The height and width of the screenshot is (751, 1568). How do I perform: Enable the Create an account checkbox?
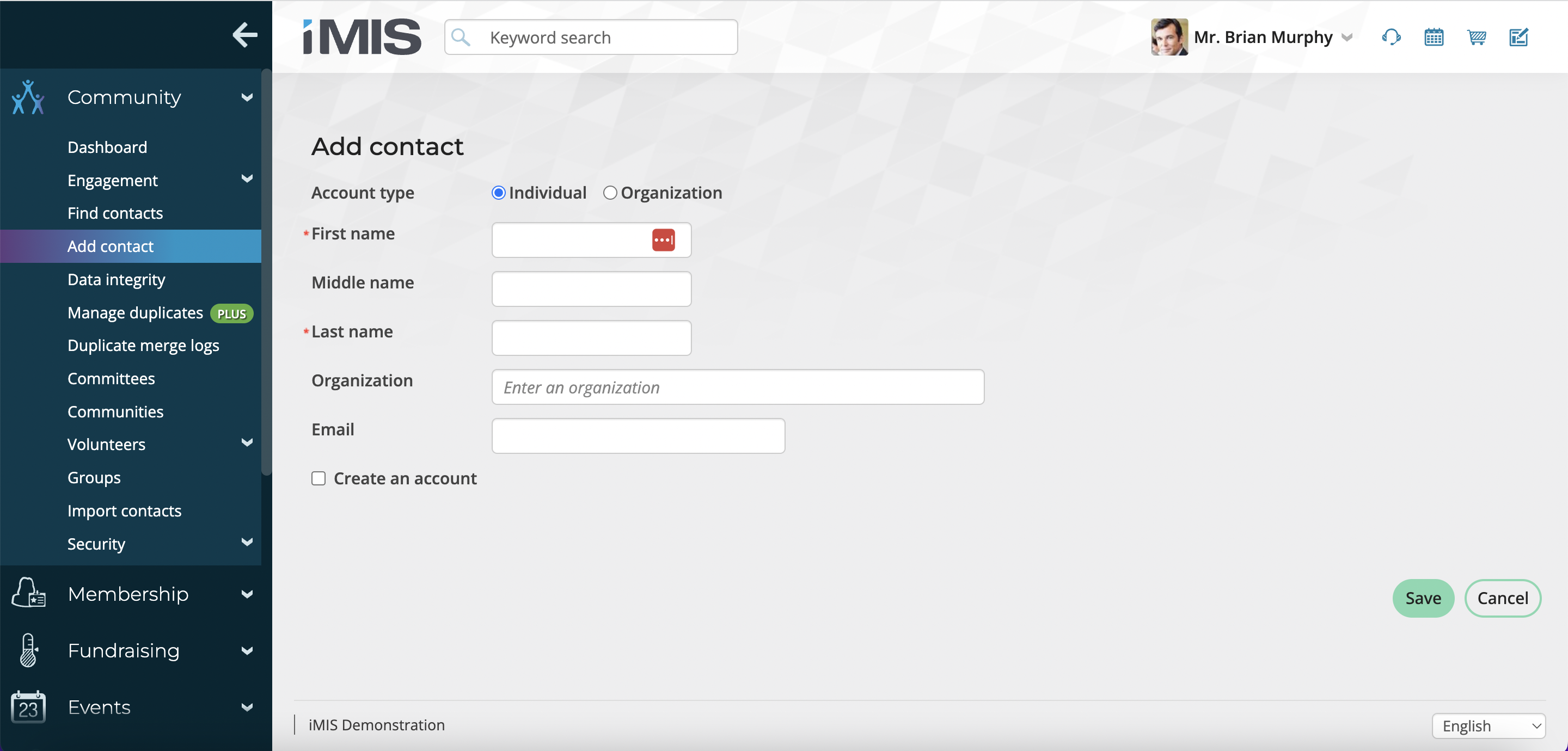[x=318, y=478]
